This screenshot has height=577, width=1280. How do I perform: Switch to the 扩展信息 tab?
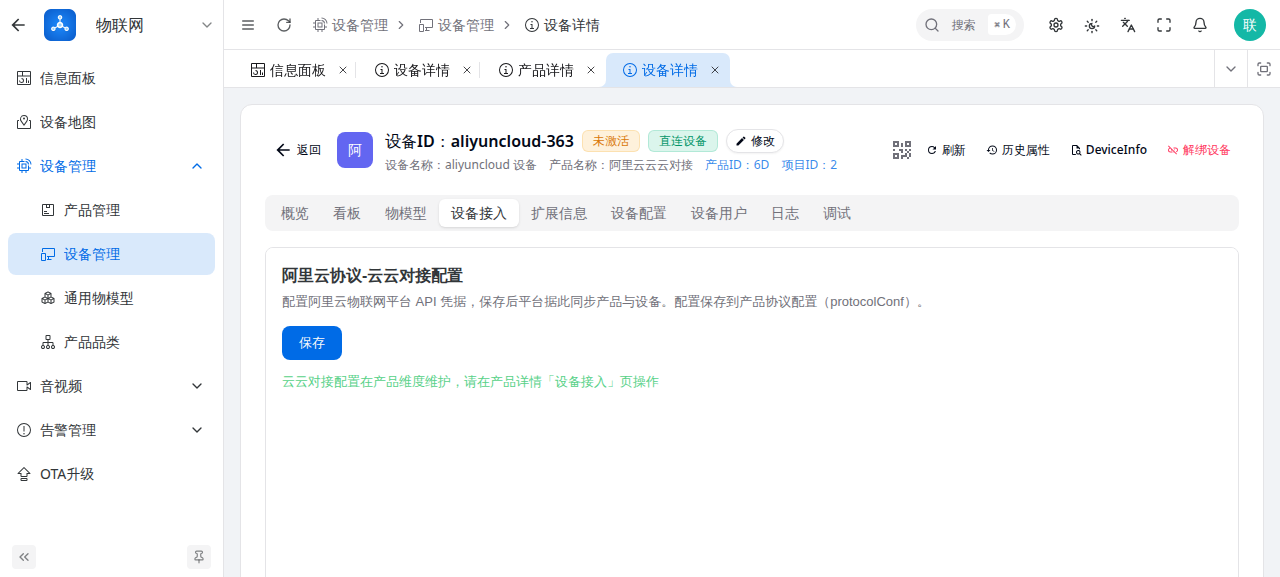(559, 213)
